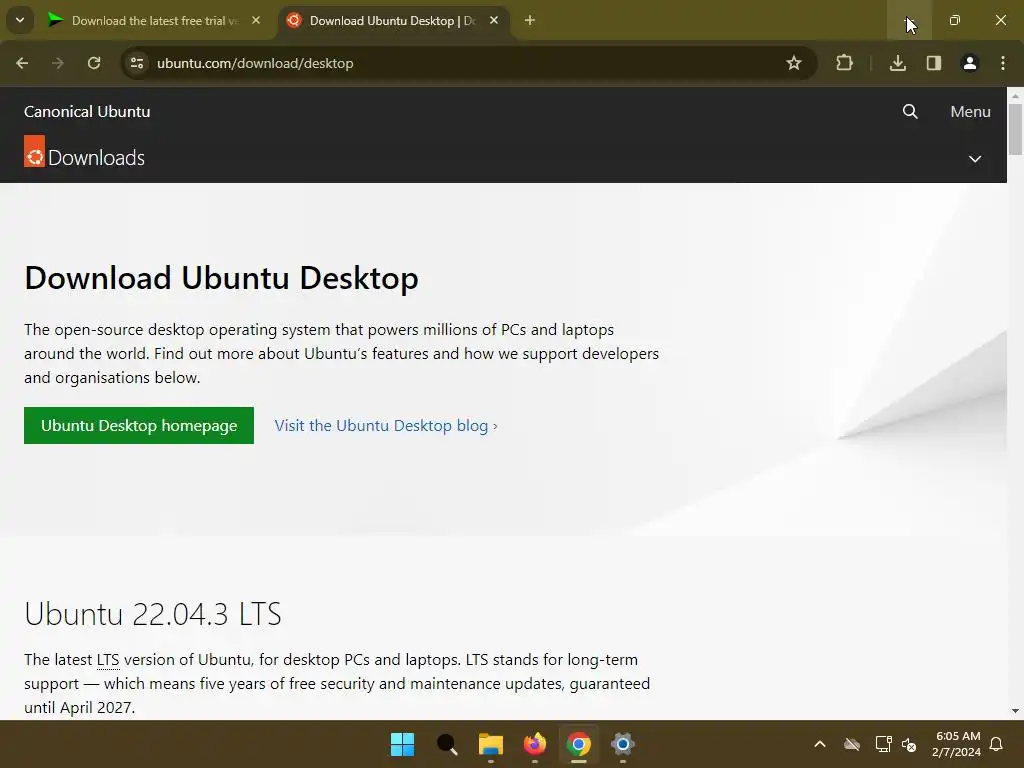Click the Canonical Ubuntu link

click(x=87, y=112)
